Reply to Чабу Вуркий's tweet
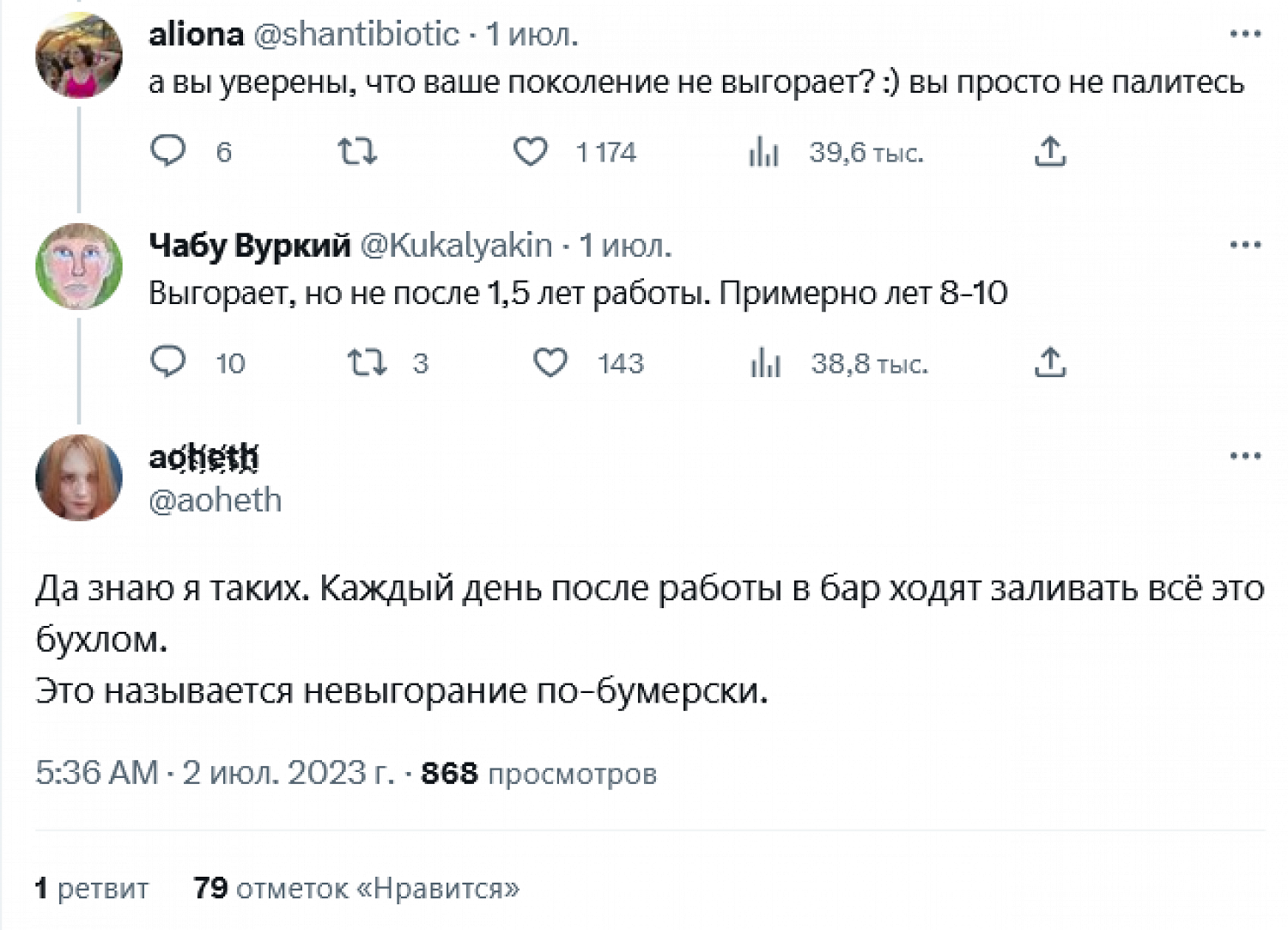This screenshot has height=930, width=1288. pos(168,362)
